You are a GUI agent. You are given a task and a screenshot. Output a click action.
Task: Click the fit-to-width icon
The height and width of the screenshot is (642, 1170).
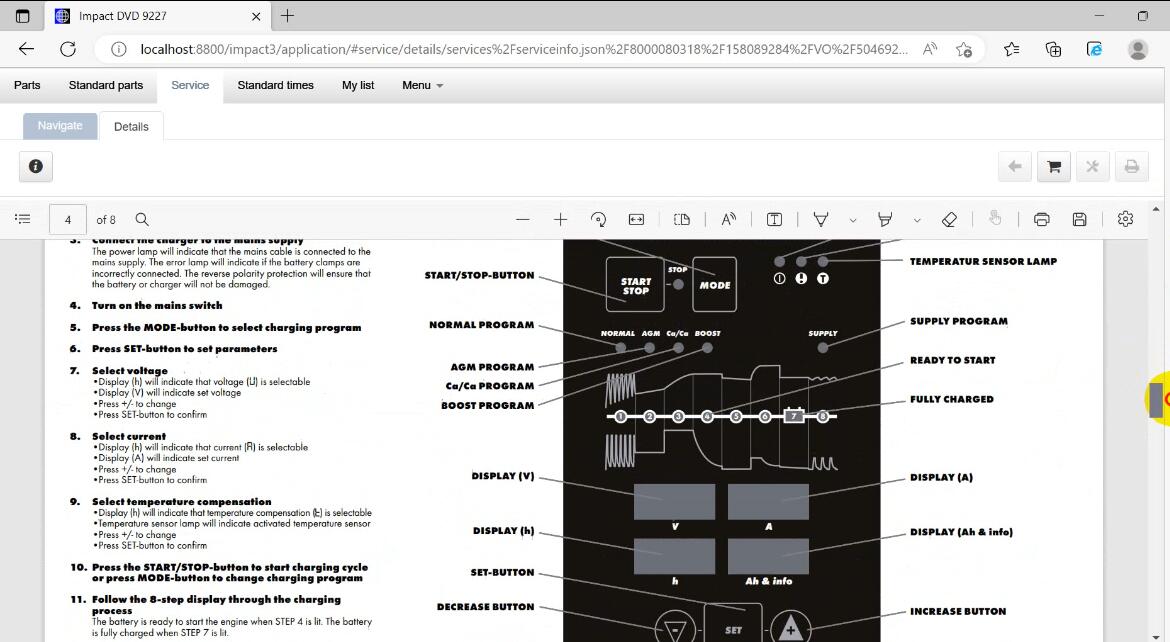pyautogui.click(x=636, y=219)
